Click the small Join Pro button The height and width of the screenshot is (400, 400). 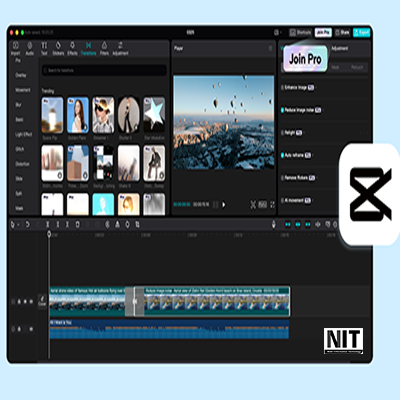(x=323, y=32)
